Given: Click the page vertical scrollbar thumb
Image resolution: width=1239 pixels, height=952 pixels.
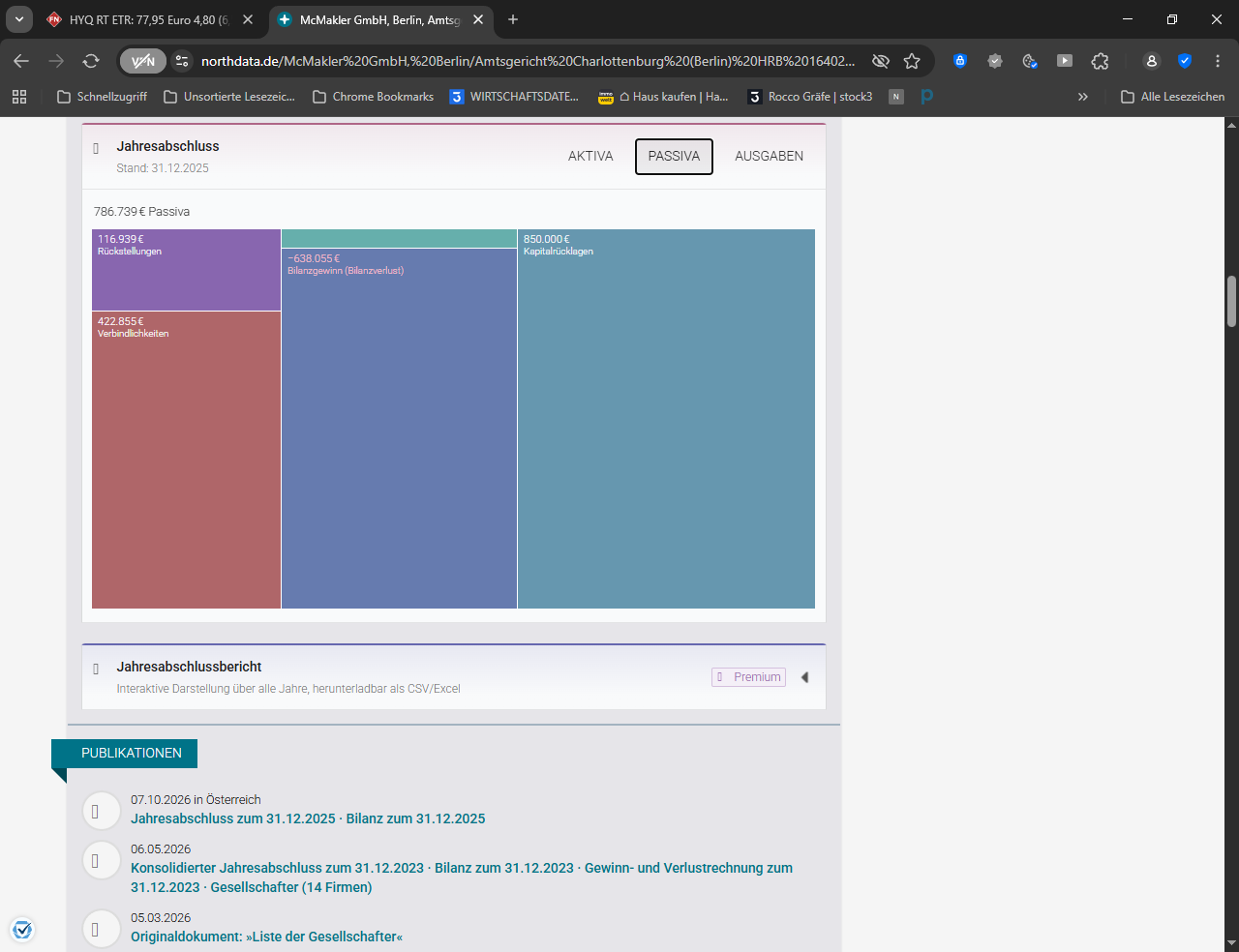Looking at the screenshot, I should [x=1231, y=301].
